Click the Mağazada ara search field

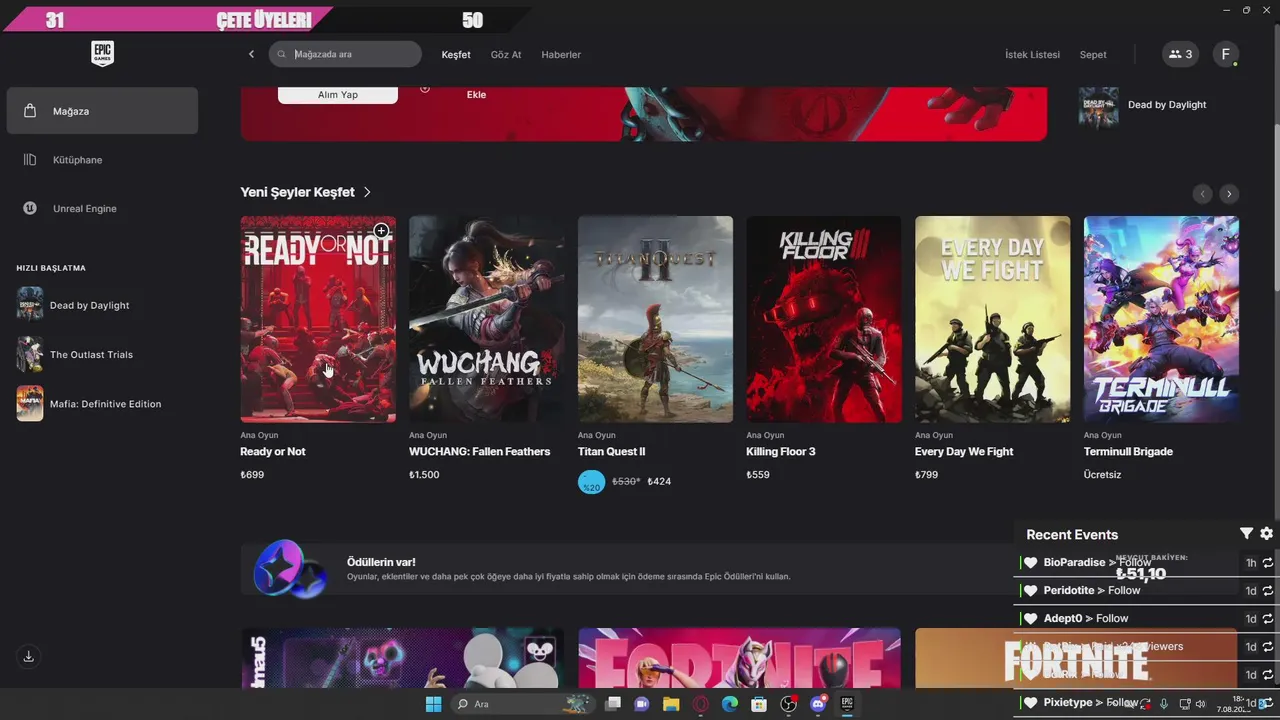345,54
